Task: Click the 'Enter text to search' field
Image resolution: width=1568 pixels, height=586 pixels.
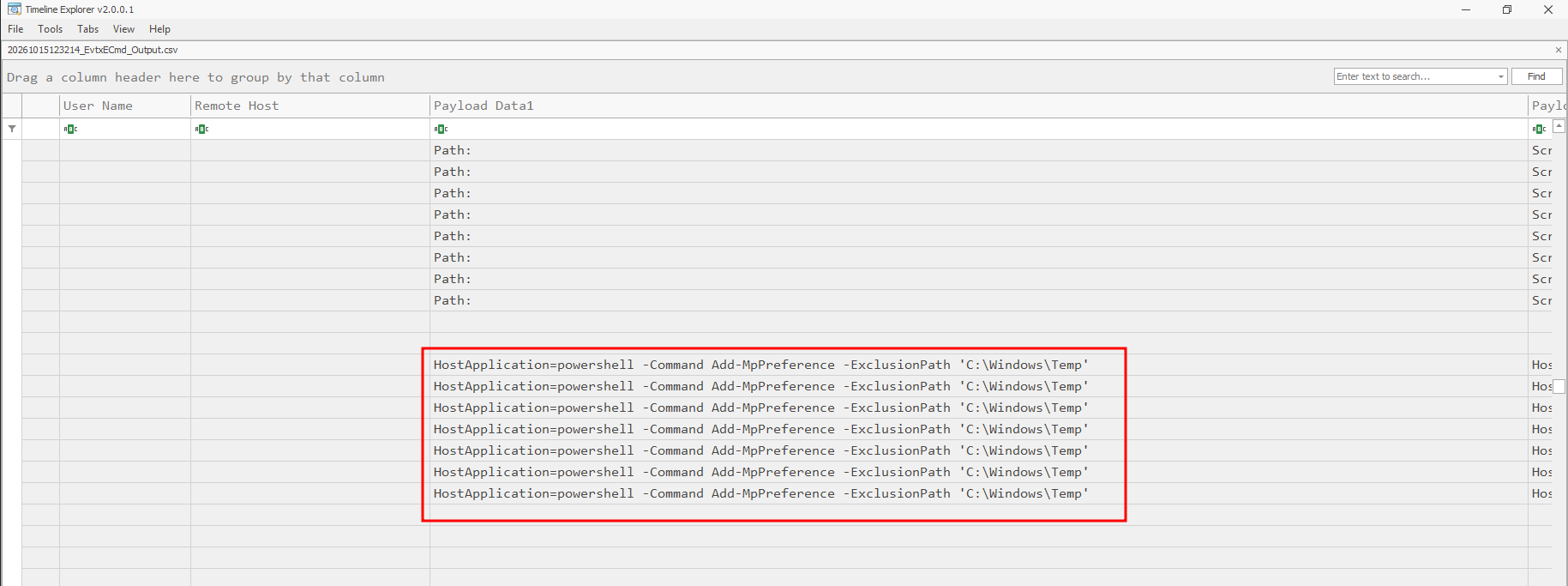Action: tap(1415, 76)
